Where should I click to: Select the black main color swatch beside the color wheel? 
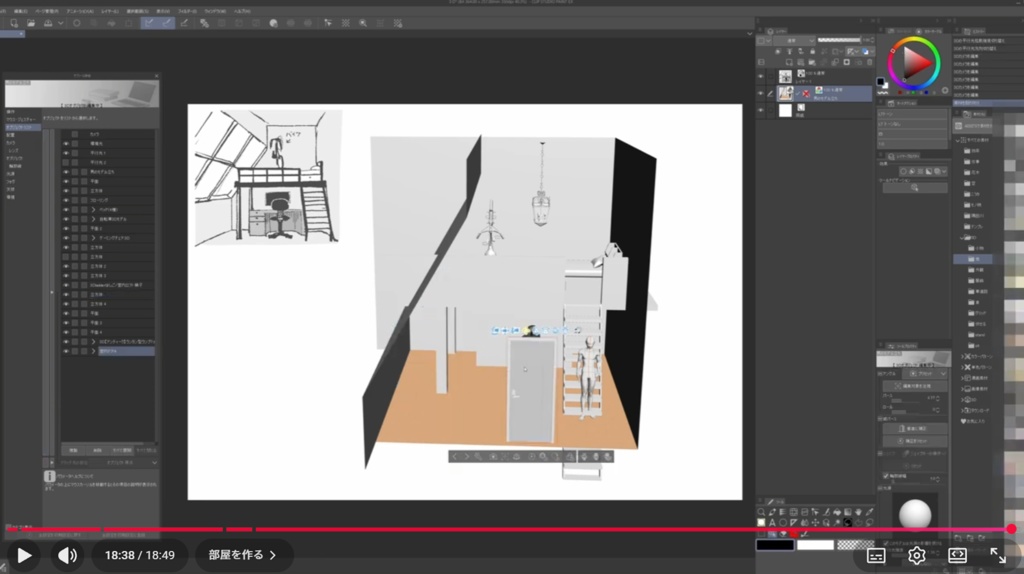coord(880,82)
